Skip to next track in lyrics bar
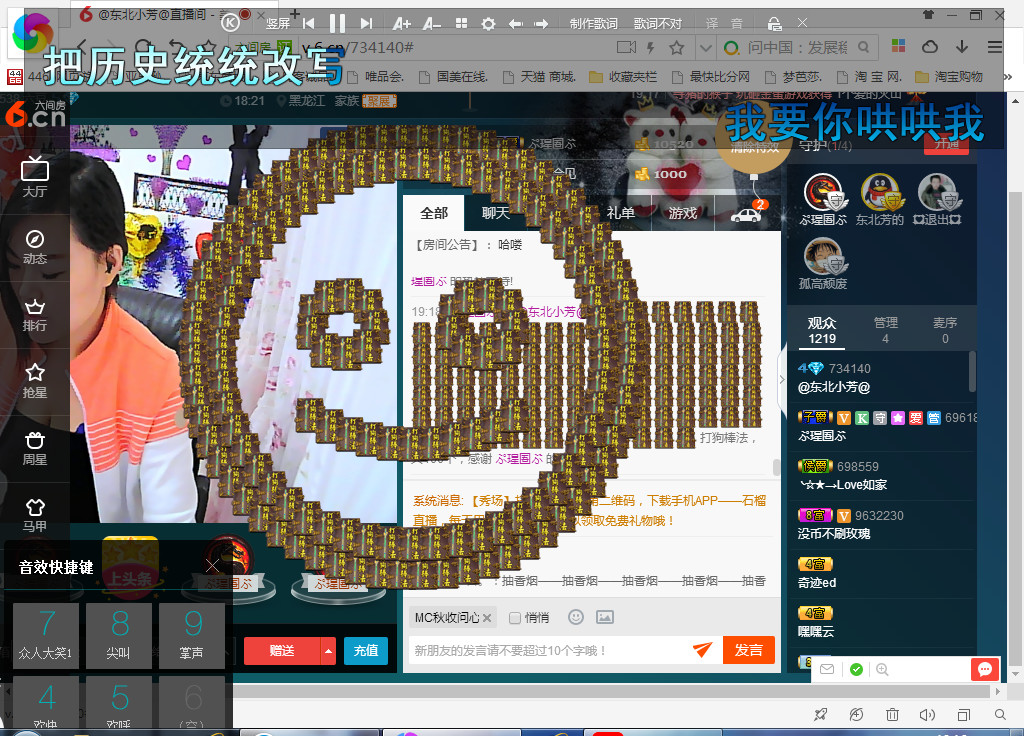Screen dimensions: 1024x736 (x=366, y=24)
